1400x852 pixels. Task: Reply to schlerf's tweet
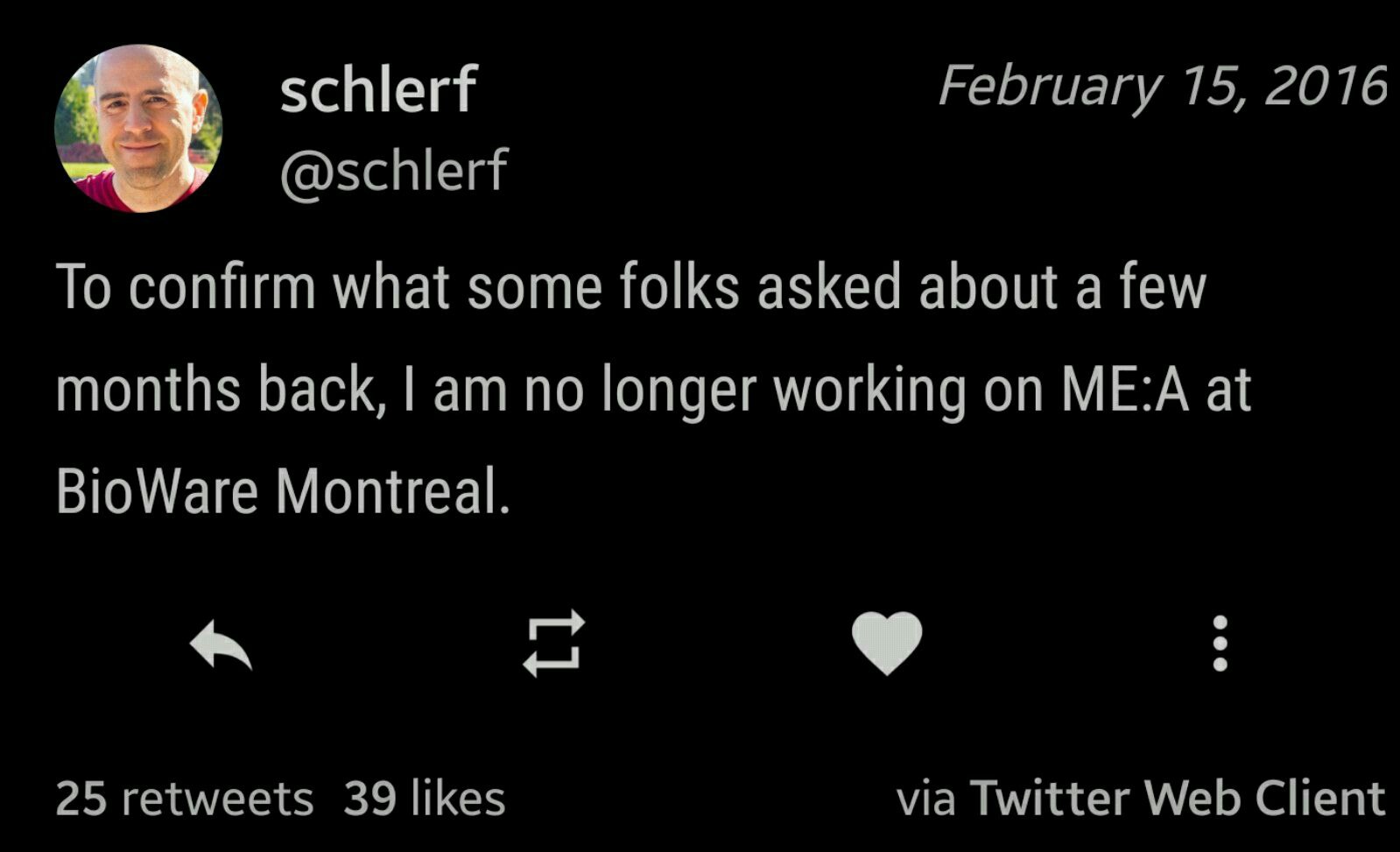[221, 645]
